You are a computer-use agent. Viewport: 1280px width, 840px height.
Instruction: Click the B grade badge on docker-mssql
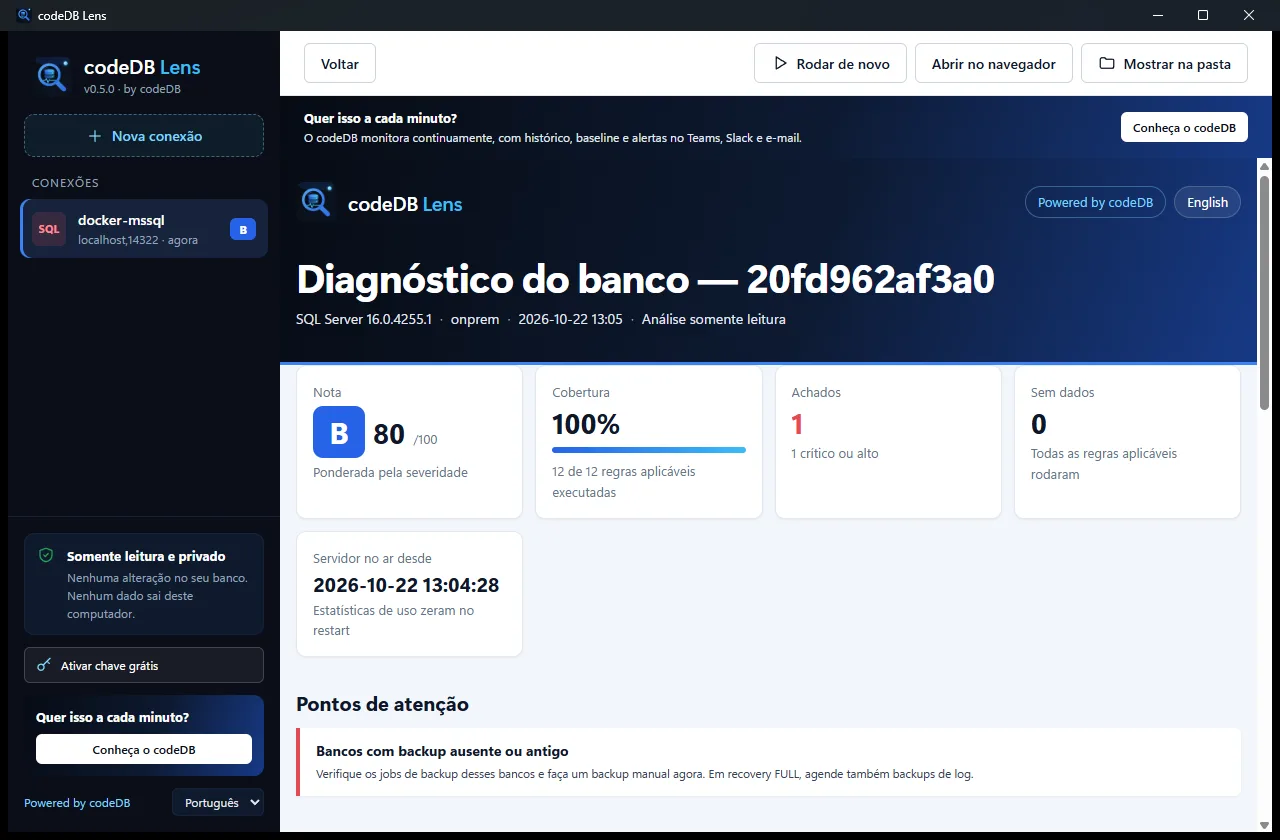pyautogui.click(x=243, y=229)
